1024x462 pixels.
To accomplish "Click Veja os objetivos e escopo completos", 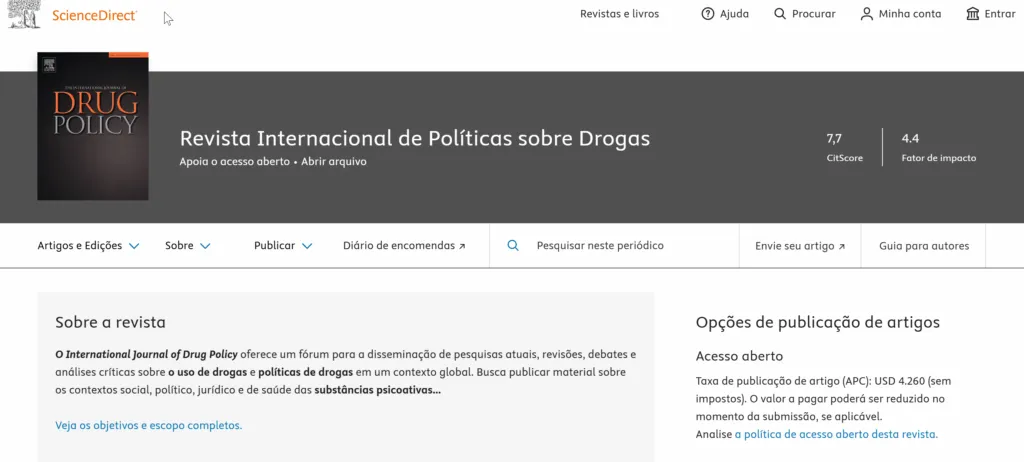I will click(148, 425).
